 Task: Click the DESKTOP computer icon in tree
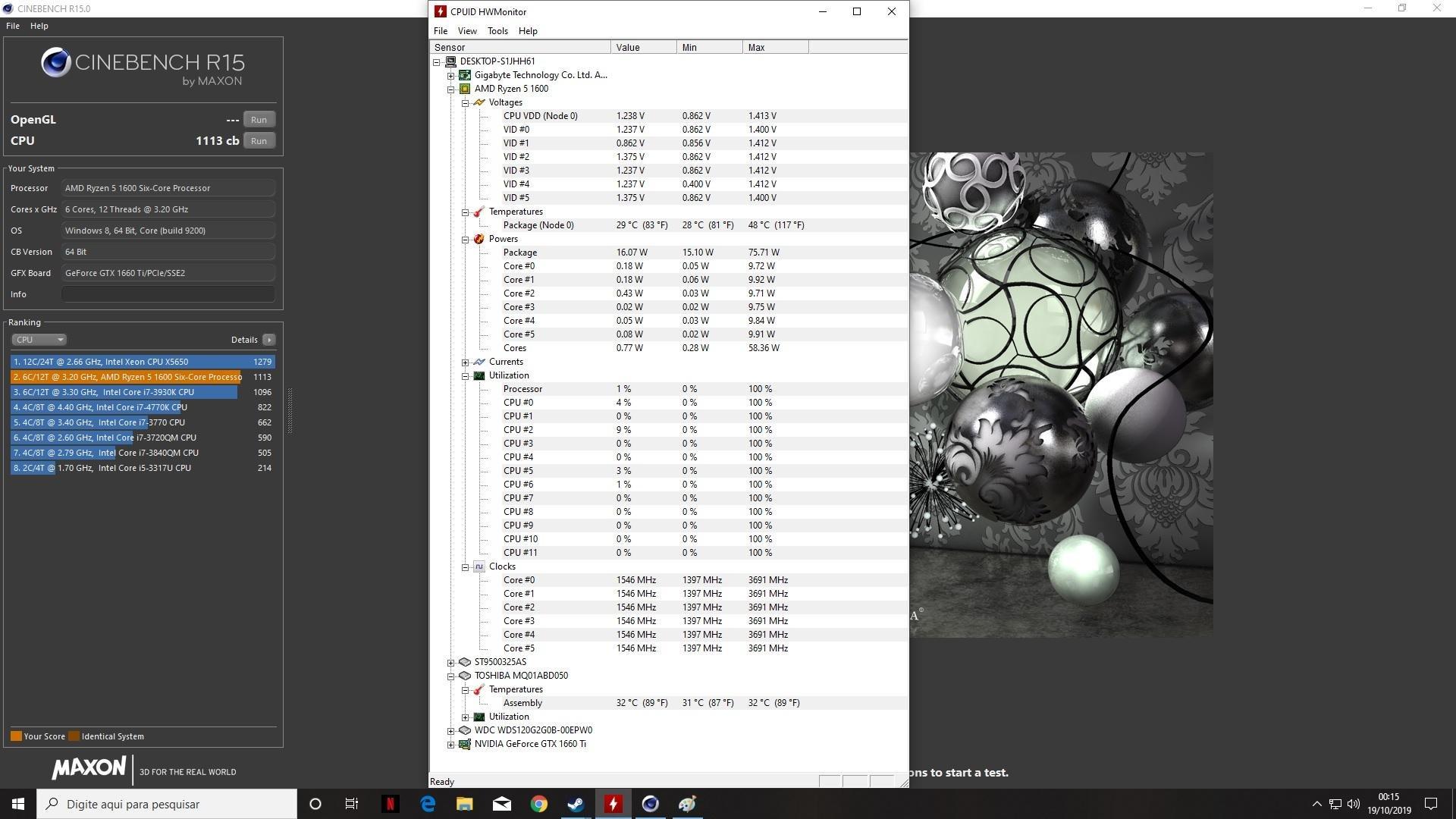(x=450, y=61)
